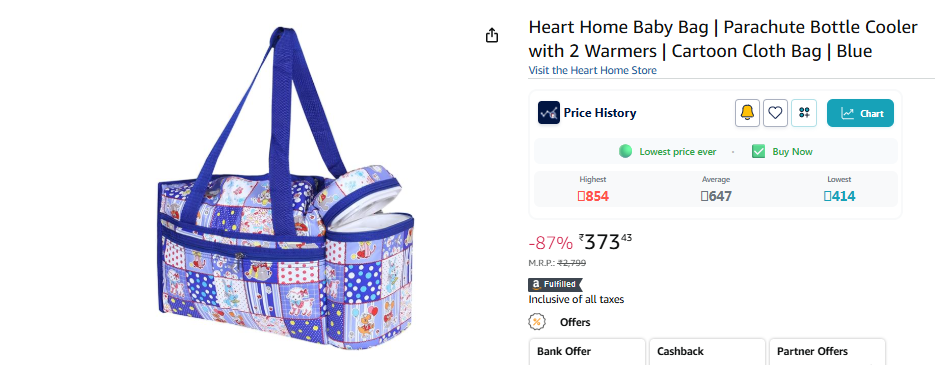Select the Bank Offer card
Screen dimensions: 935x365
click(x=587, y=352)
